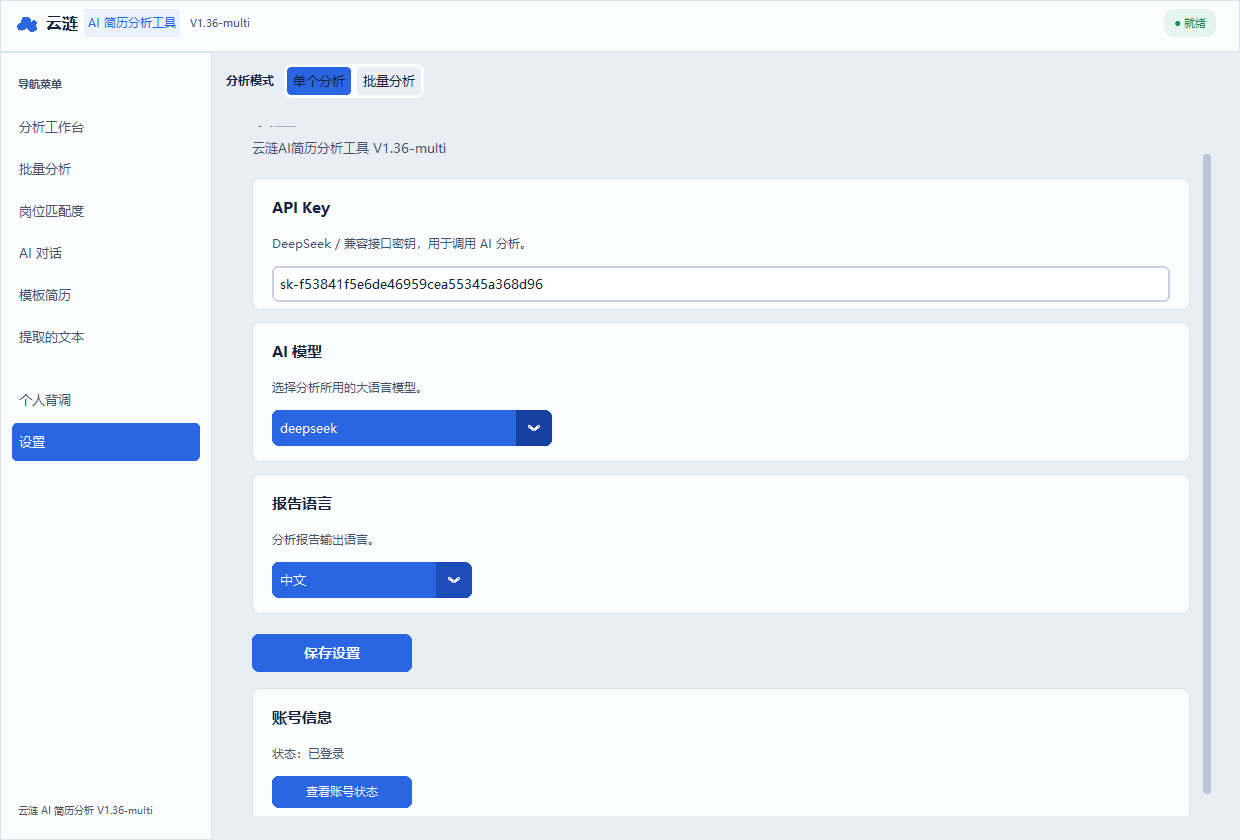Click the 选择分析所用的大语言模型 description
The width and height of the screenshot is (1240, 840).
(x=347, y=388)
